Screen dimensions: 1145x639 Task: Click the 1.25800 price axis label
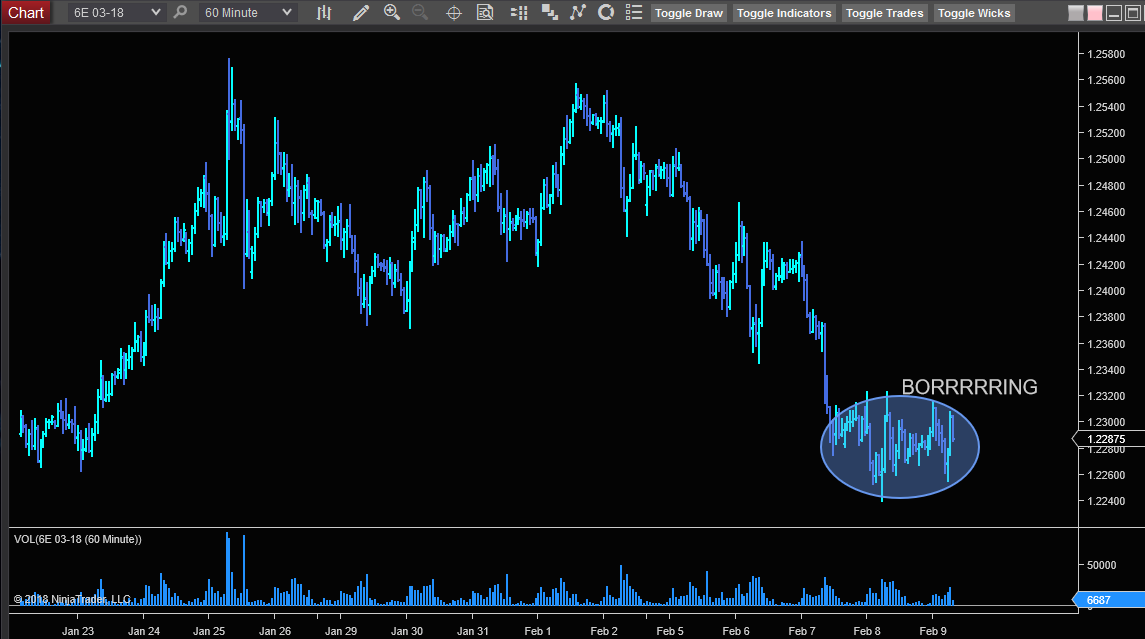[x=1106, y=54]
